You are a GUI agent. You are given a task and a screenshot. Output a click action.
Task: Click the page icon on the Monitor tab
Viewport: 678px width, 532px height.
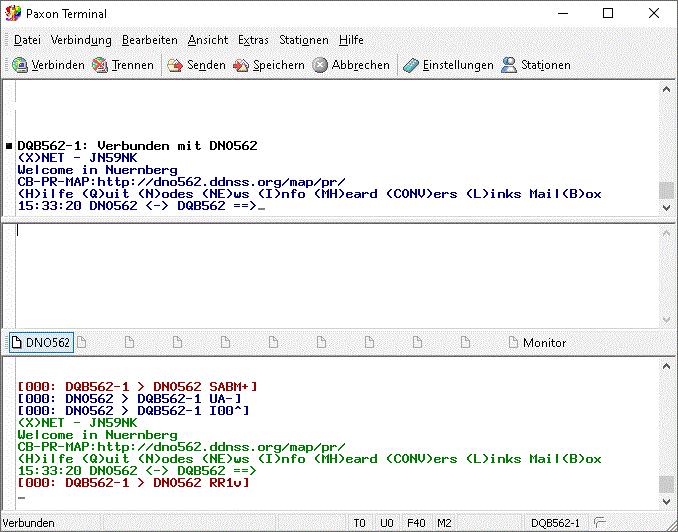[513, 343]
